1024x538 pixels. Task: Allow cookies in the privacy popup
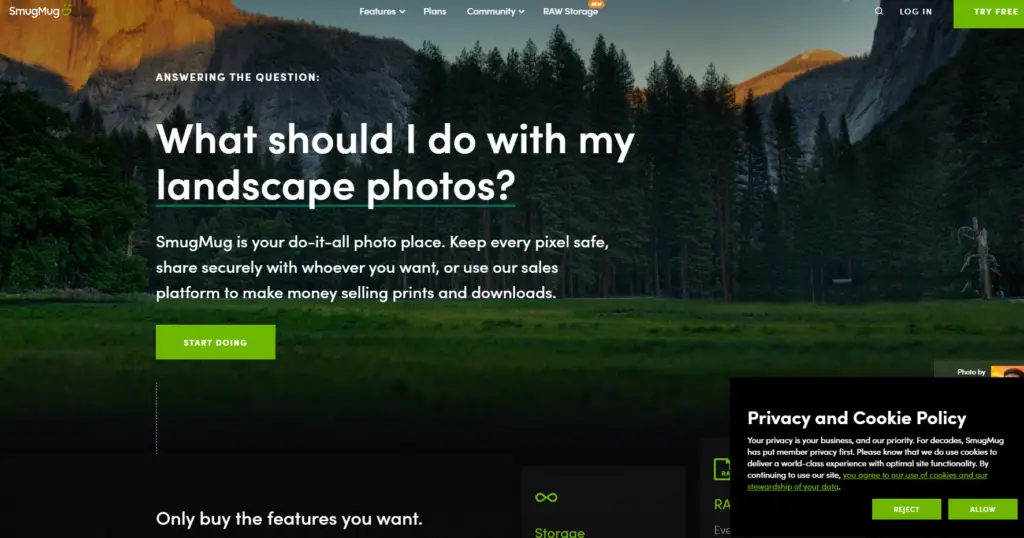(x=982, y=509)
